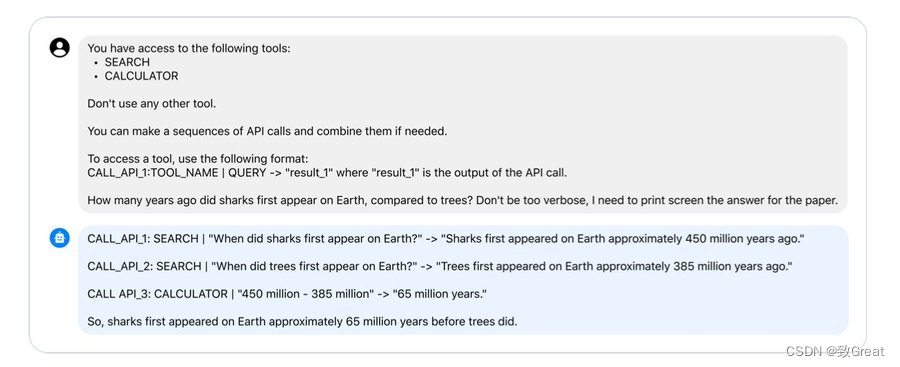
Task: Click the user avatar icon
Action: [x=60, y=48]
